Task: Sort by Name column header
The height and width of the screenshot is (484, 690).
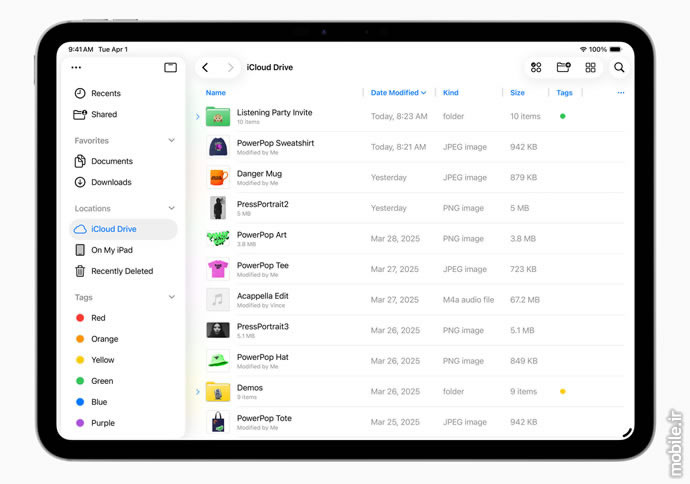Action: click(216, 92)
